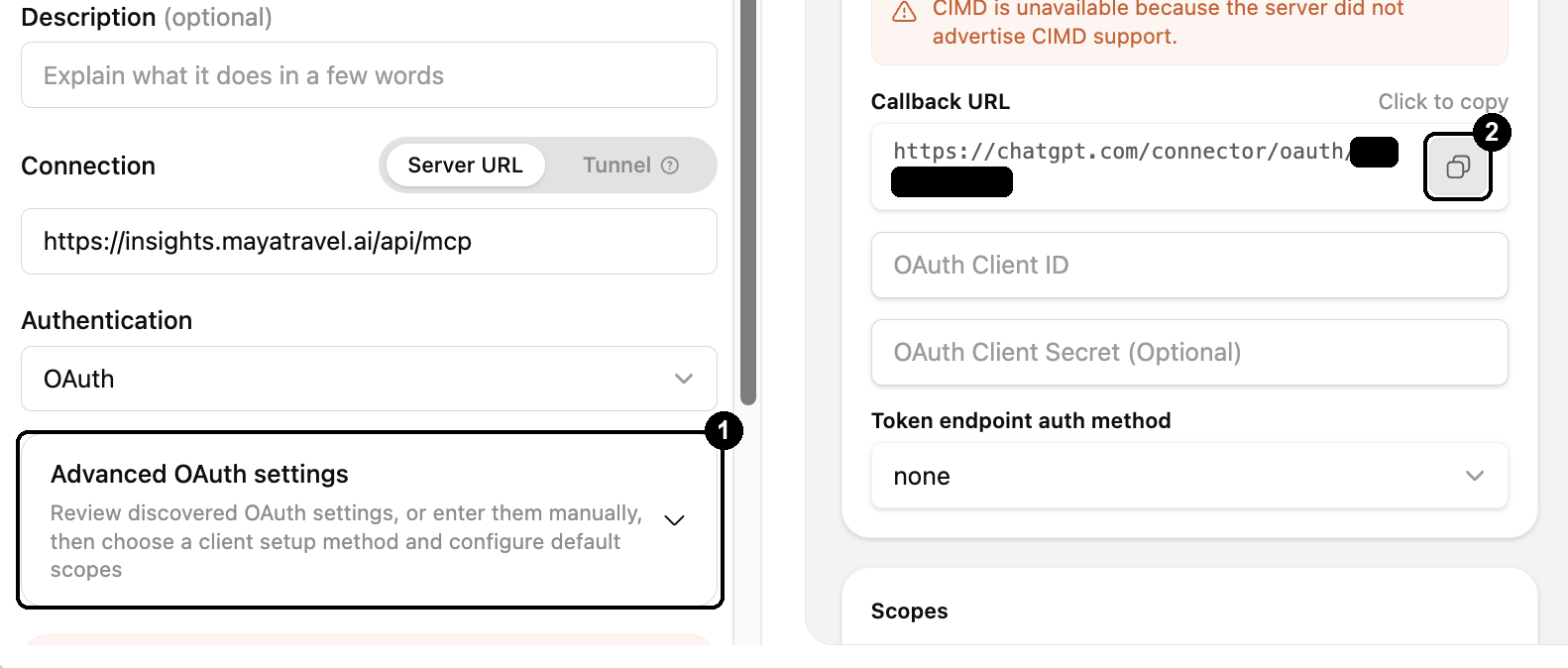Focus the Description text field
This screenshot has height=668, width=1568.
click(369, 75)
